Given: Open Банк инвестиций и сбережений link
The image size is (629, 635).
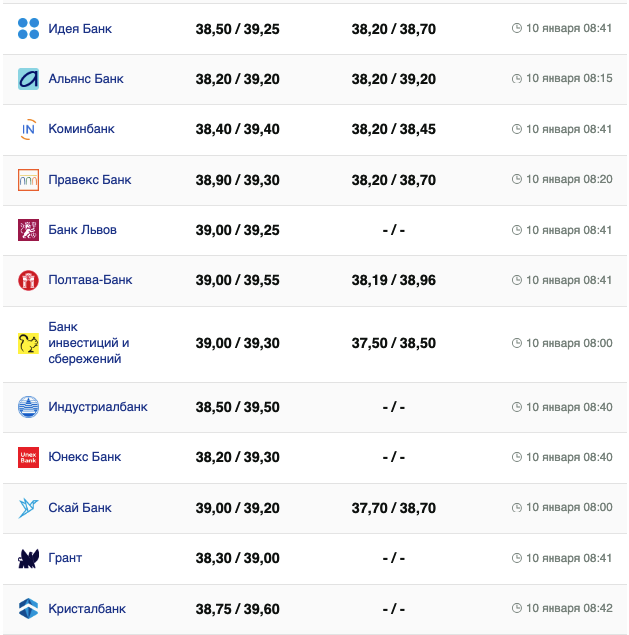Looking at the screenshot, I should coord(88,343).
